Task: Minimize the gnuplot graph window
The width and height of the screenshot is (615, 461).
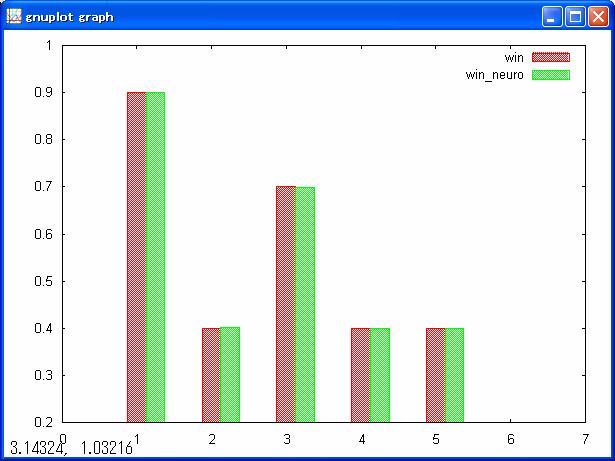Action: click(553, 16)
